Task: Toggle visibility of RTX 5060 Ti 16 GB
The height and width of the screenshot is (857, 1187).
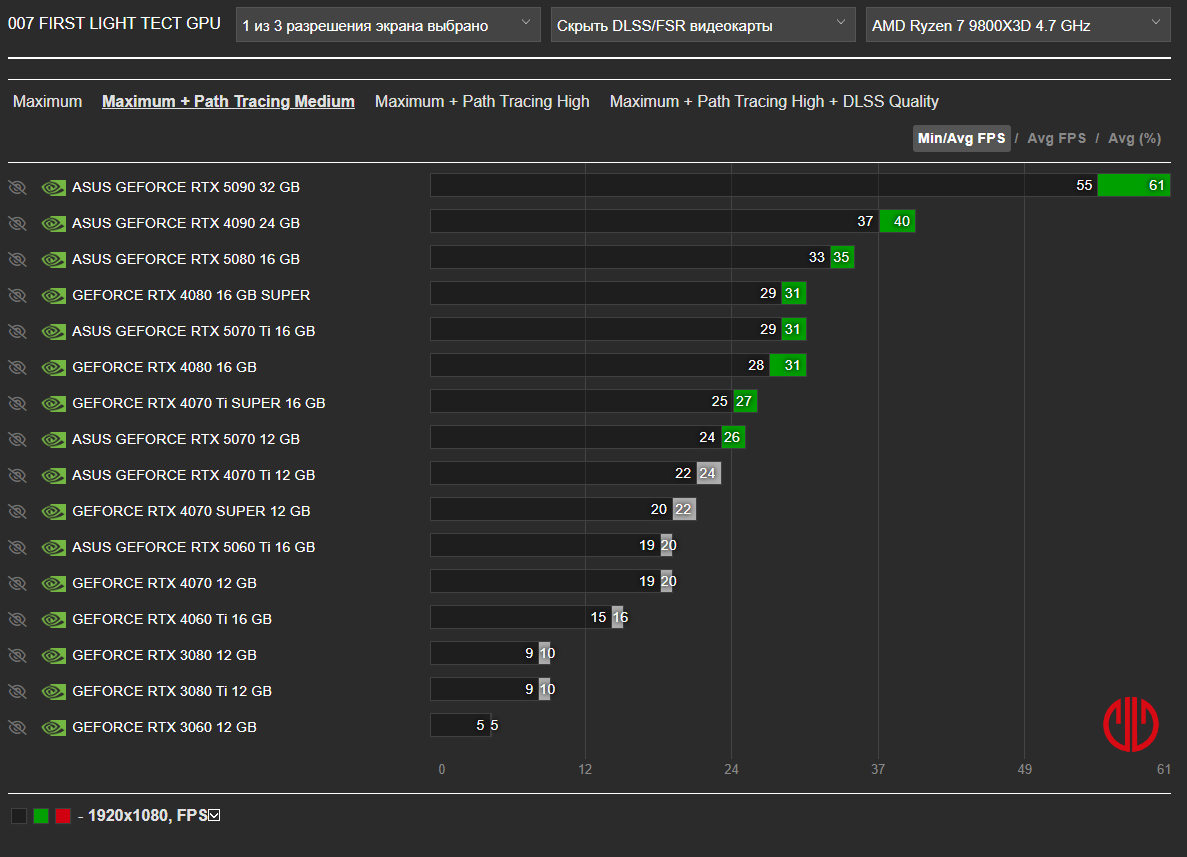Action: point(17,547)
